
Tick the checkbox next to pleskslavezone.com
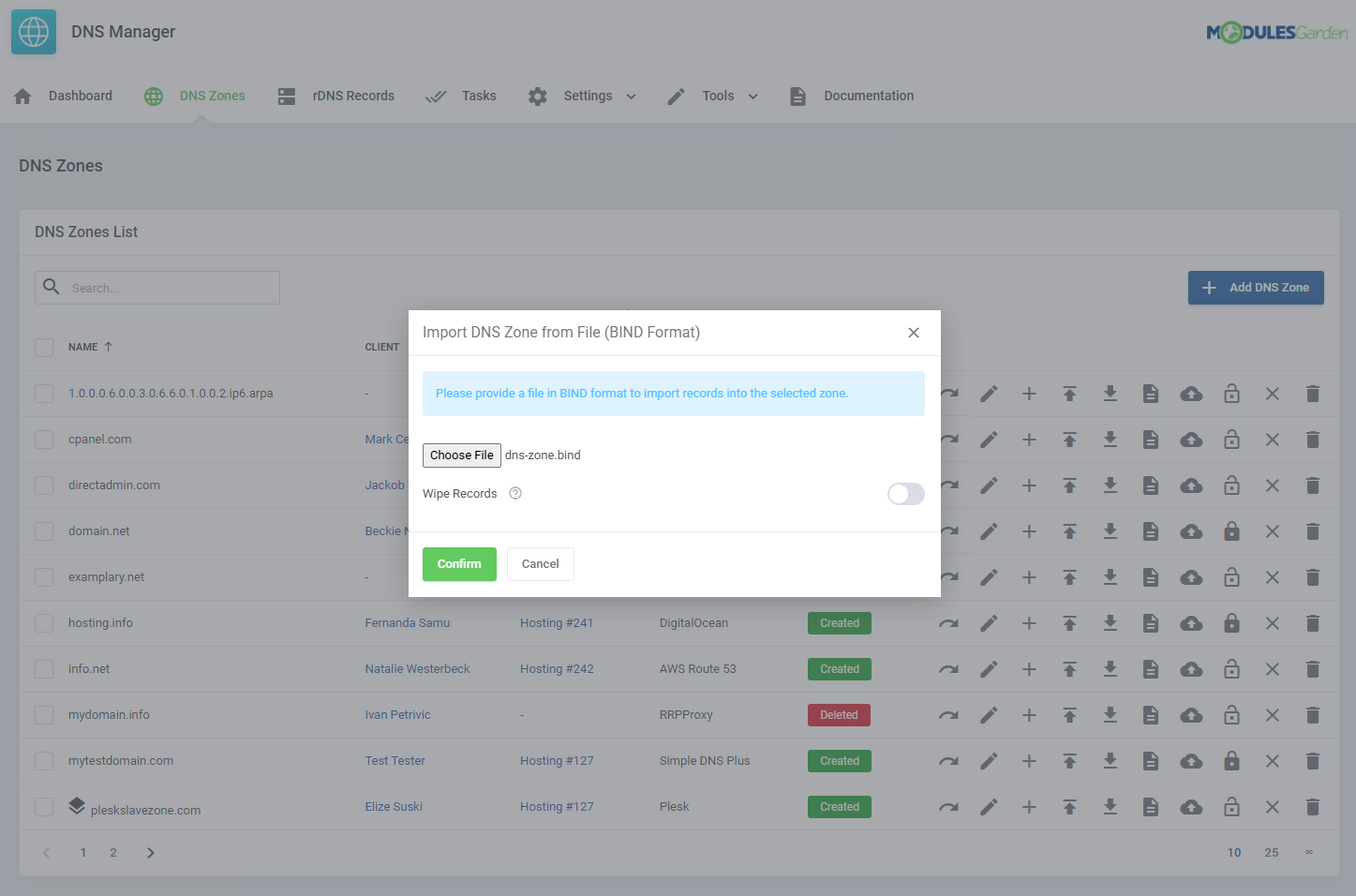43,806
